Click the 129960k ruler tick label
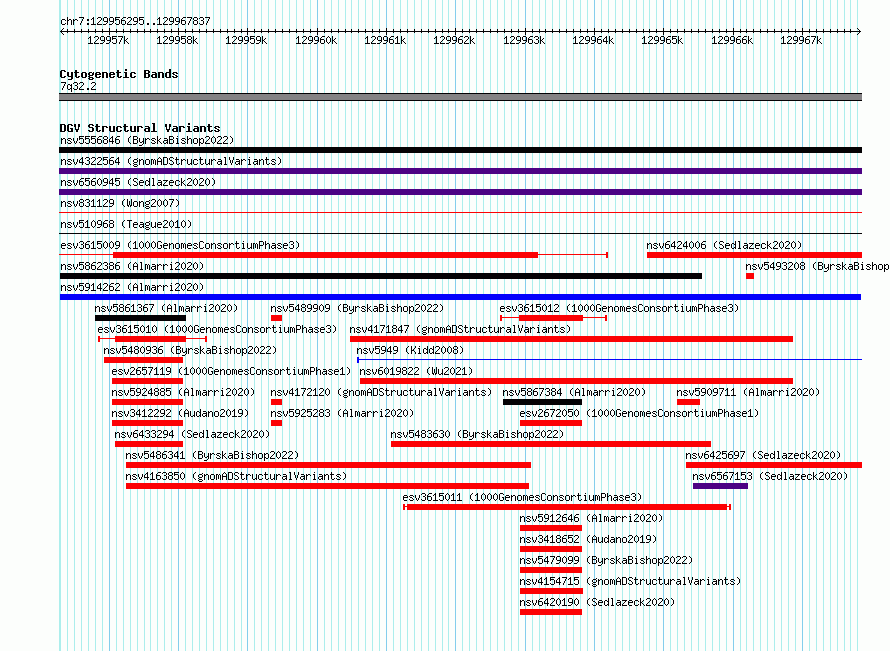The width and height of the screenshot is (890, 651). (316, 40)
